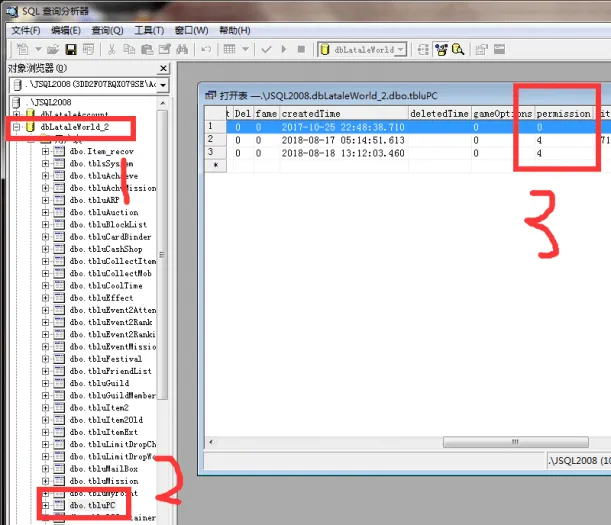Click the Show Results Pane icon

point(500,49)
